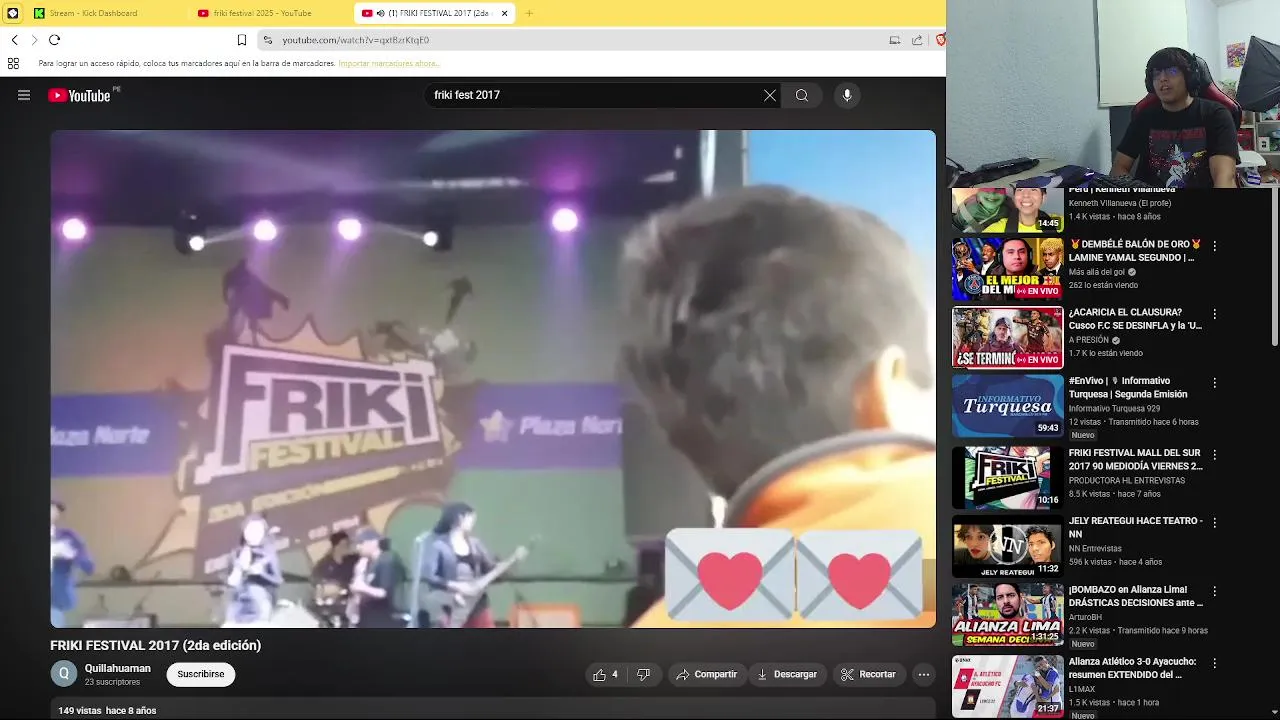Screen dimensions: 1280x720
Task: Open the Kenneth Villanueva 14:45 thumbnail
Action: click(1007, 210)
